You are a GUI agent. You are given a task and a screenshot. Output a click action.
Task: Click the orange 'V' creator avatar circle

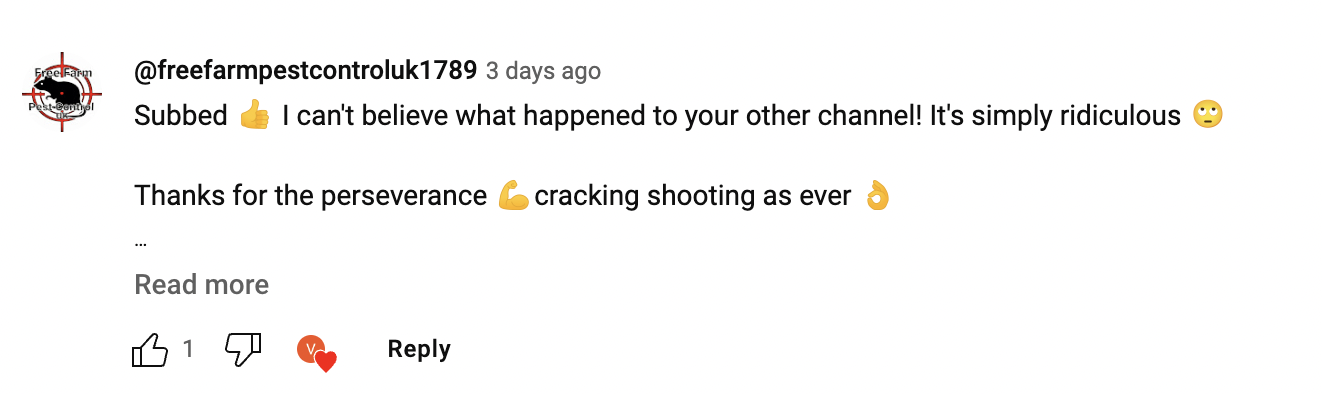[311, 348]
